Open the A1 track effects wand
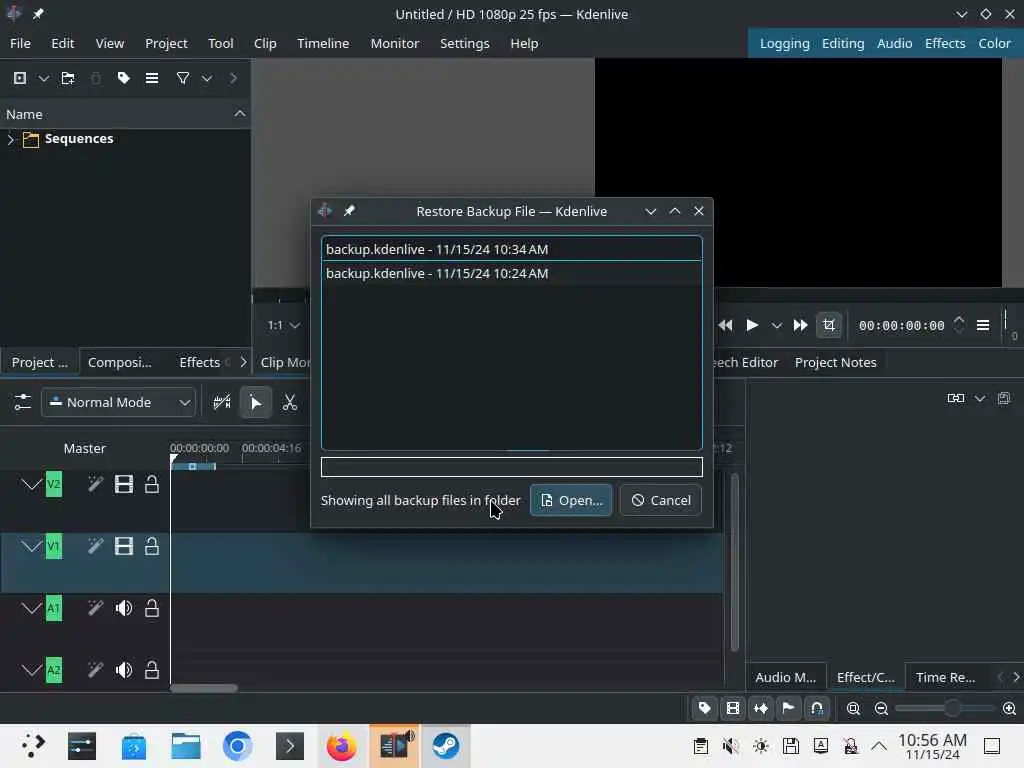The image size is (1024, 768). tap(95, 609)
